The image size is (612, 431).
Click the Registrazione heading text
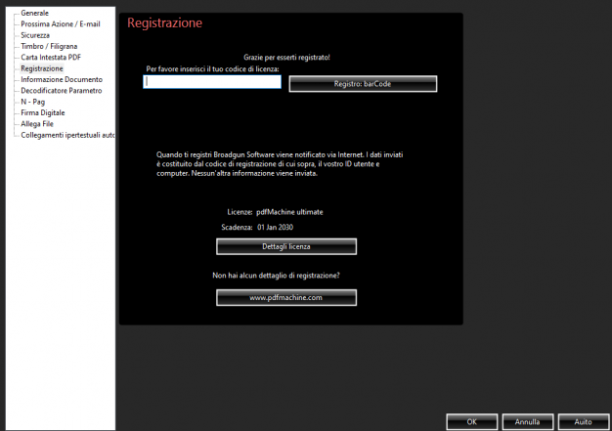pos(165,23)
